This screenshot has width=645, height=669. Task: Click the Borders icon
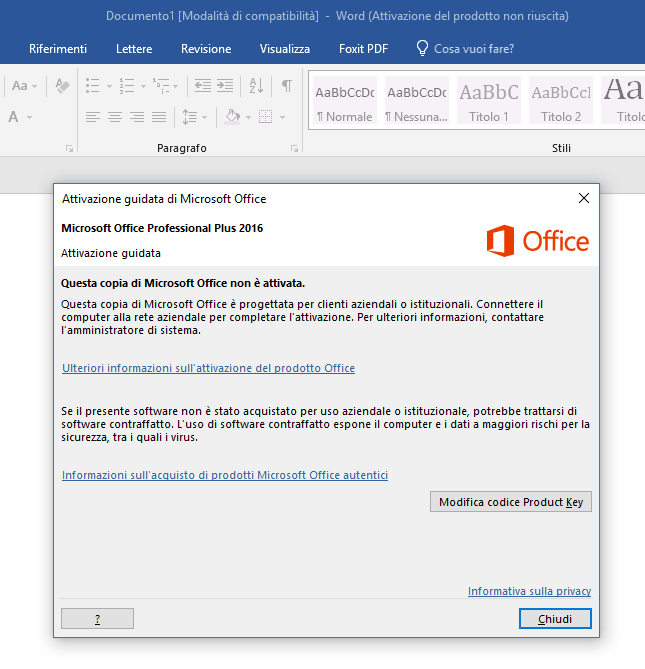(265, 117)
